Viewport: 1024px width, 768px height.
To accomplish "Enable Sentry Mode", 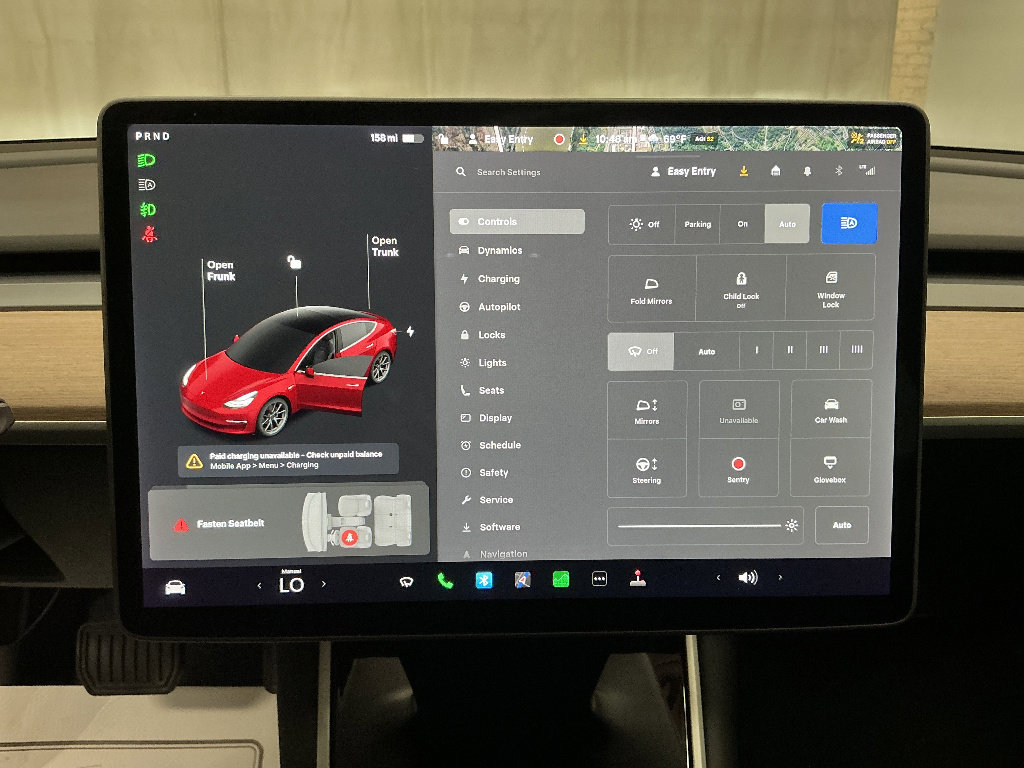I will click(x=739, y=469).
